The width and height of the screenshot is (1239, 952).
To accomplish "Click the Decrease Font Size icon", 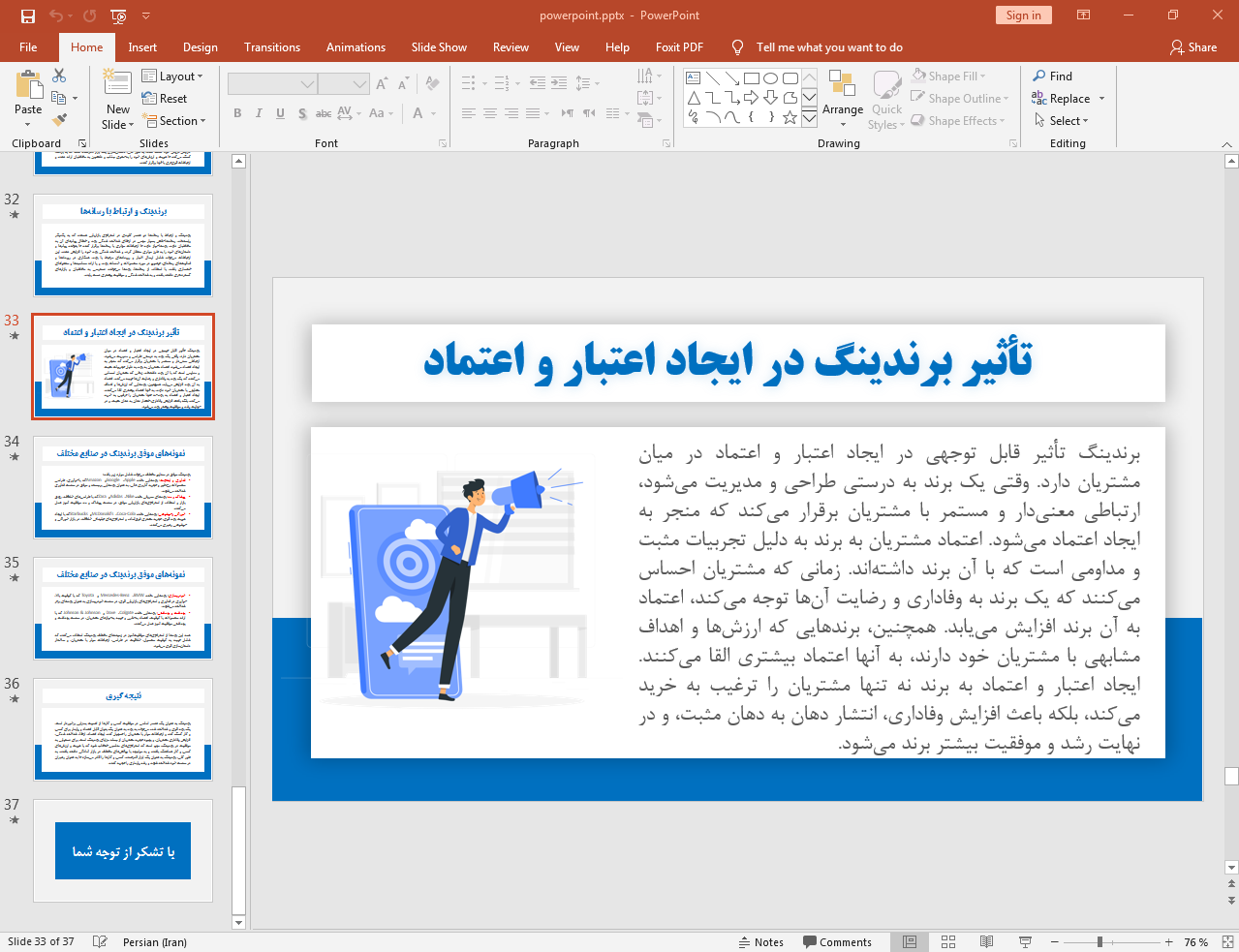I will coord(404,84).
